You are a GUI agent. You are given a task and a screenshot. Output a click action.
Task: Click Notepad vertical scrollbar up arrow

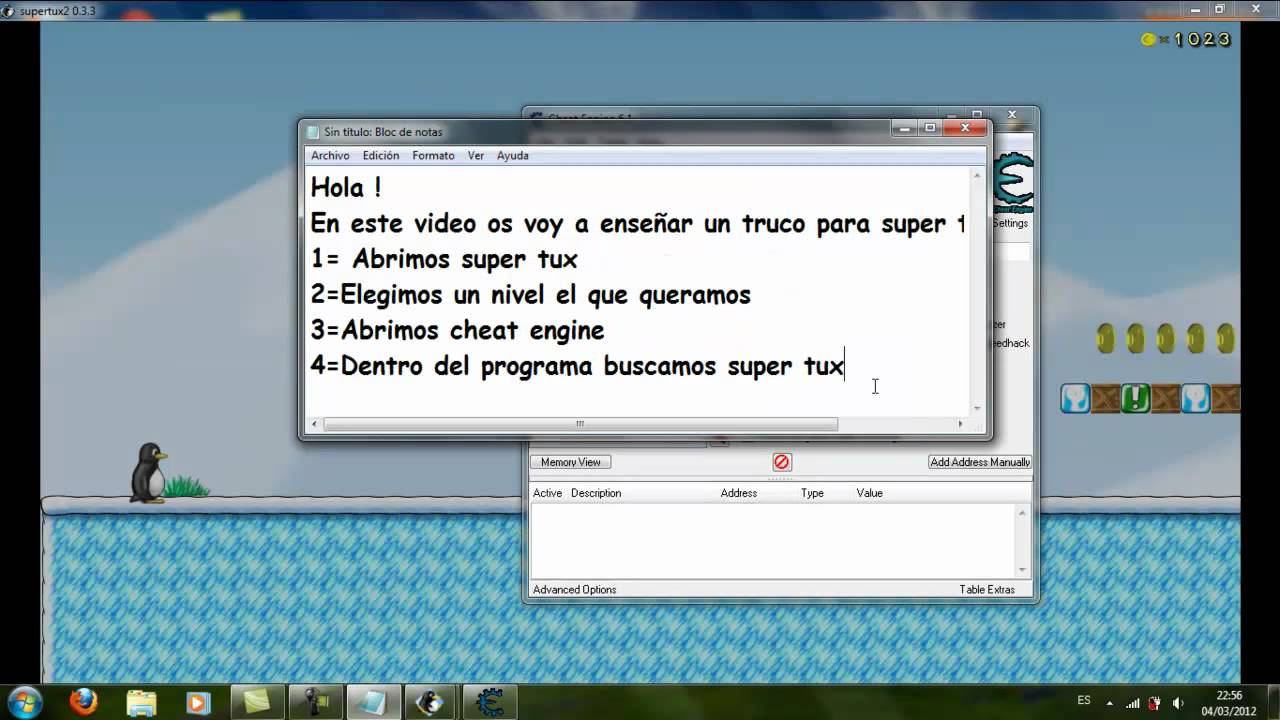(x=977, y=176)
